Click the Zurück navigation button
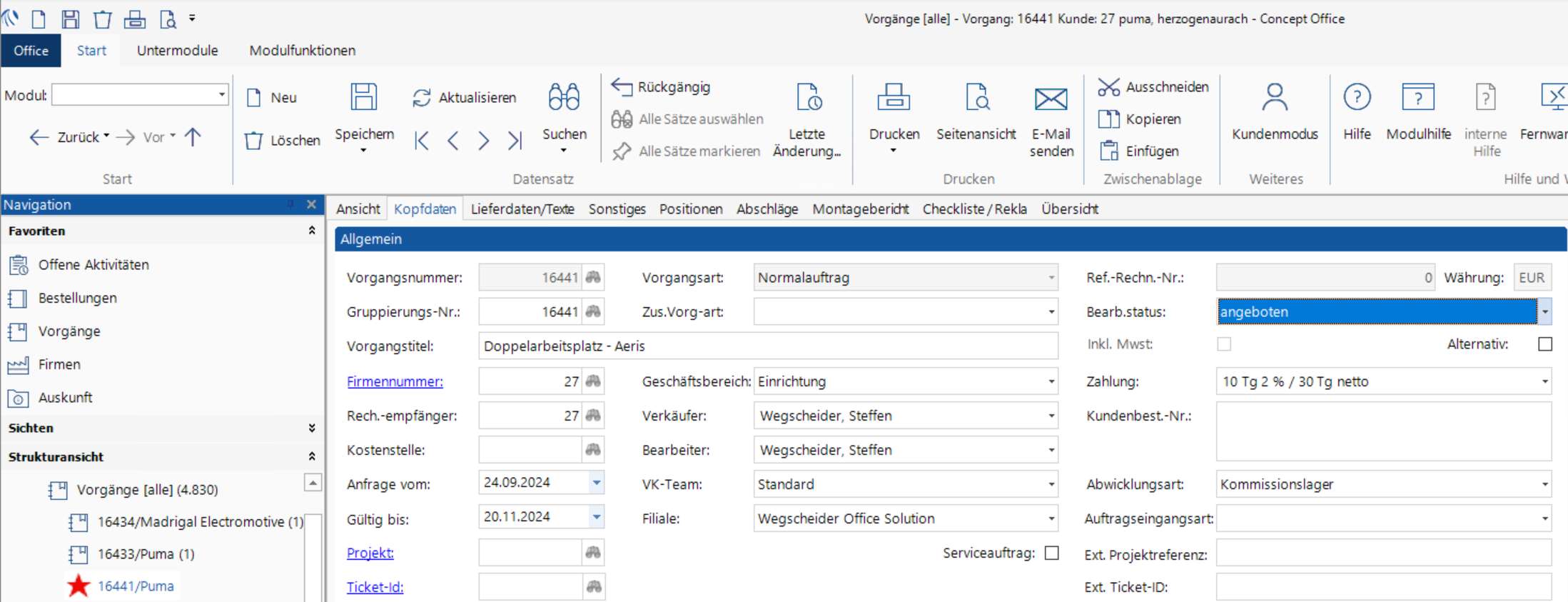 pos(69,137)
